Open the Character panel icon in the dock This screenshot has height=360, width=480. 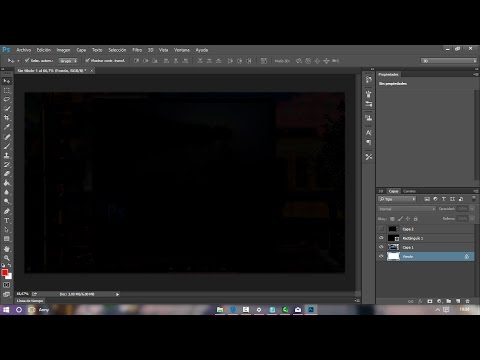click(x=368, y=132)
